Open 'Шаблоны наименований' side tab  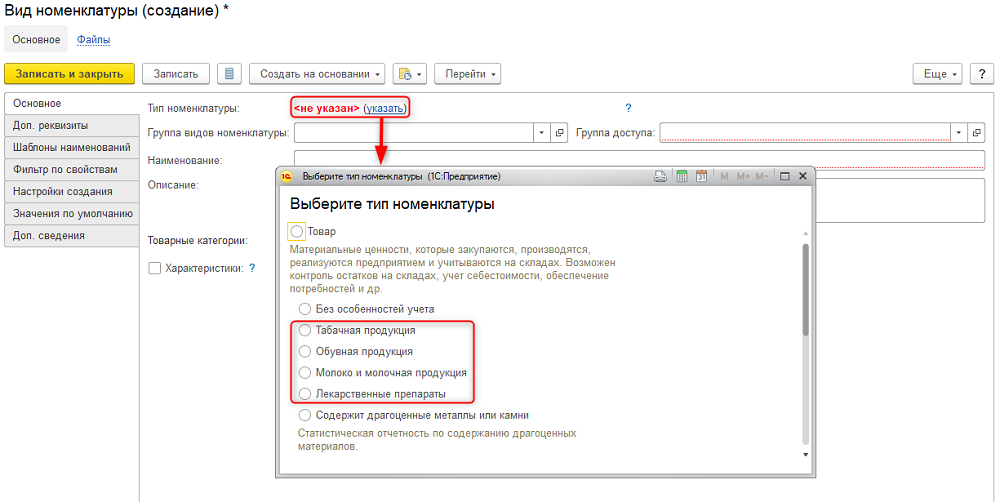(71, 147)
